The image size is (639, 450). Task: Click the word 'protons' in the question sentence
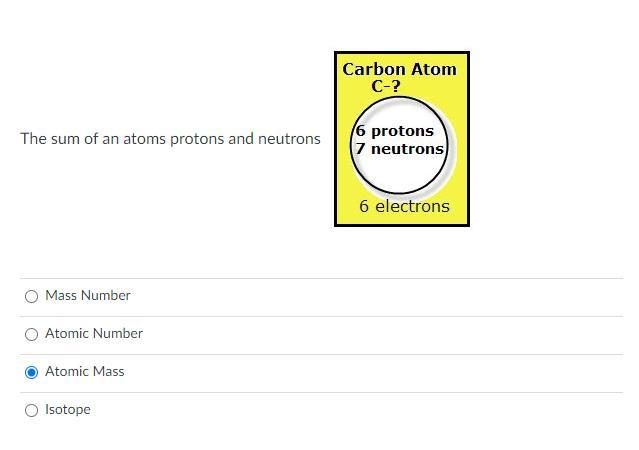point(197,139)
